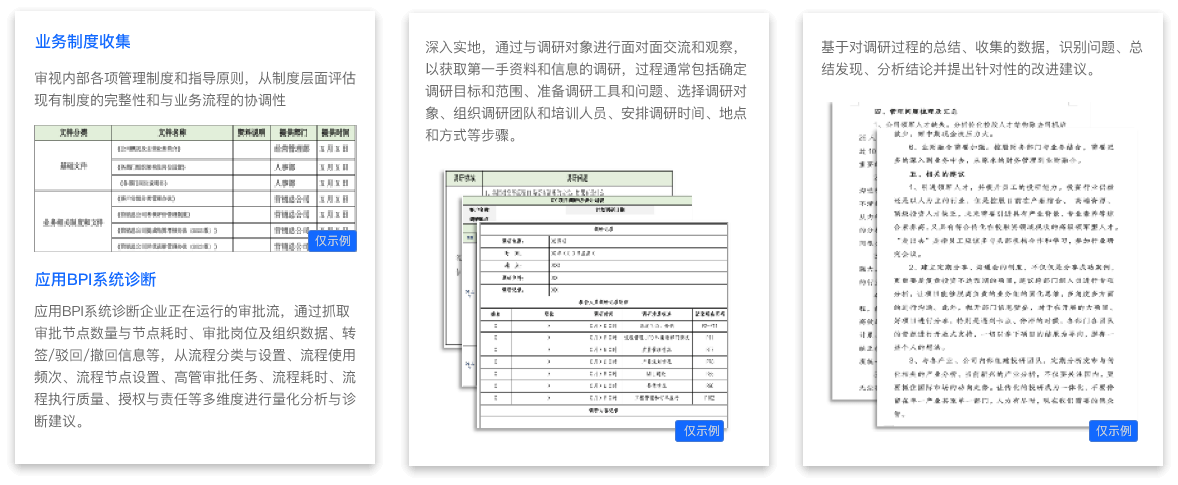The height and width of the screenshot is (485, 1178).
Task: Click the paragraph beginning 深入实地
Action: pyautogui.click(x=588, y=91)
